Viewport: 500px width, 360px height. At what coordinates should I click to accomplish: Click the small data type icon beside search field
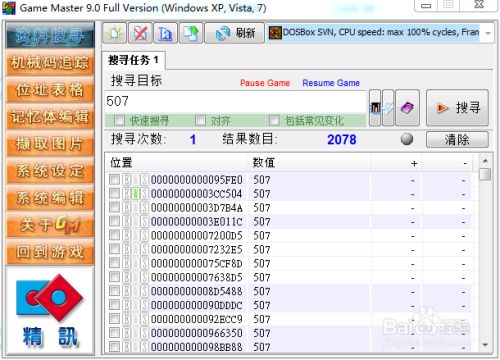coord(375,108)
